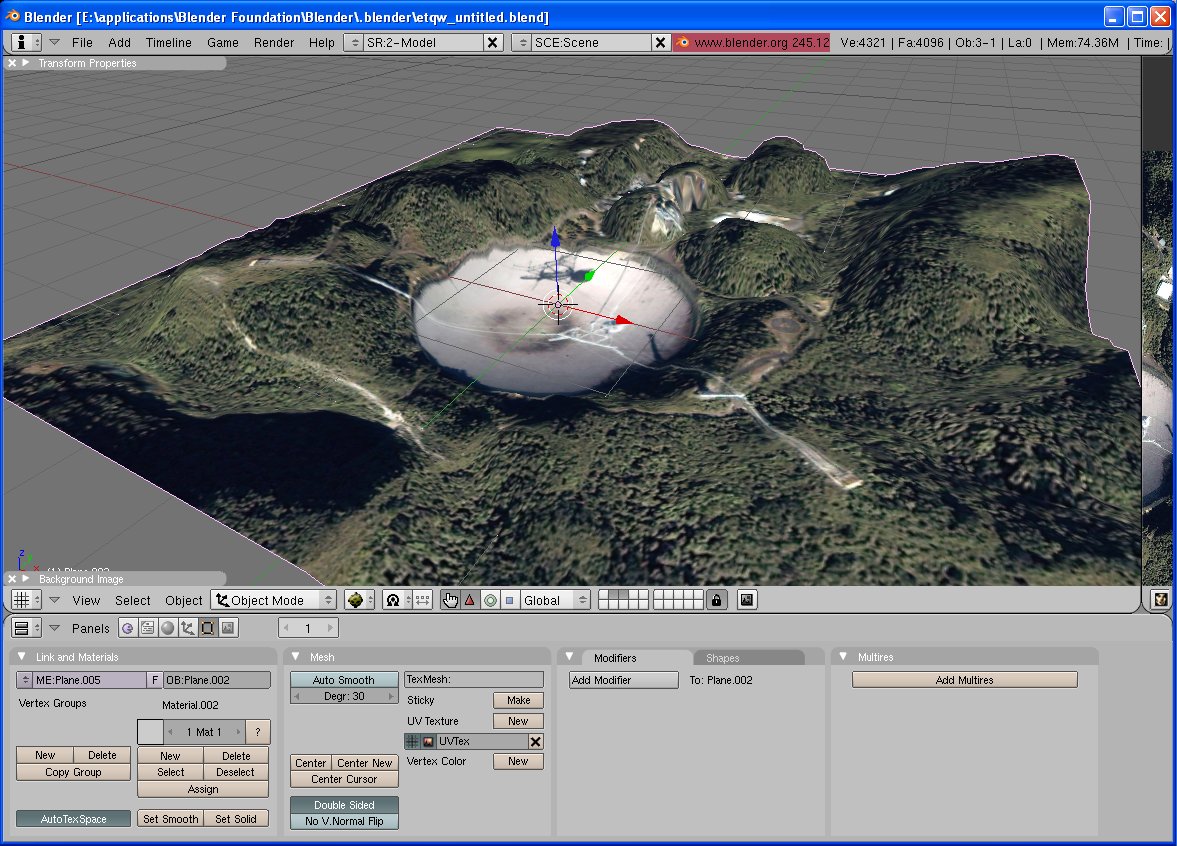Click the Logic context icon in Panels

point(127,628)
